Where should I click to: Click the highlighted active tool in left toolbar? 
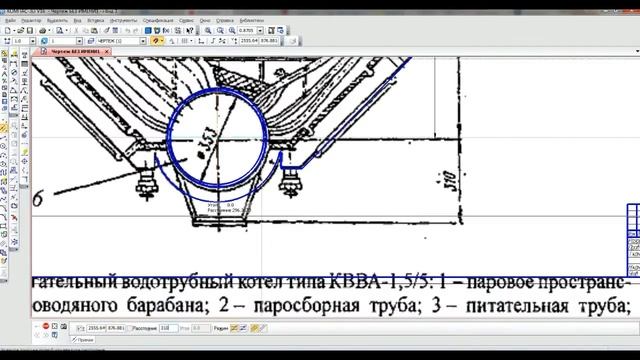click(3, 128)
